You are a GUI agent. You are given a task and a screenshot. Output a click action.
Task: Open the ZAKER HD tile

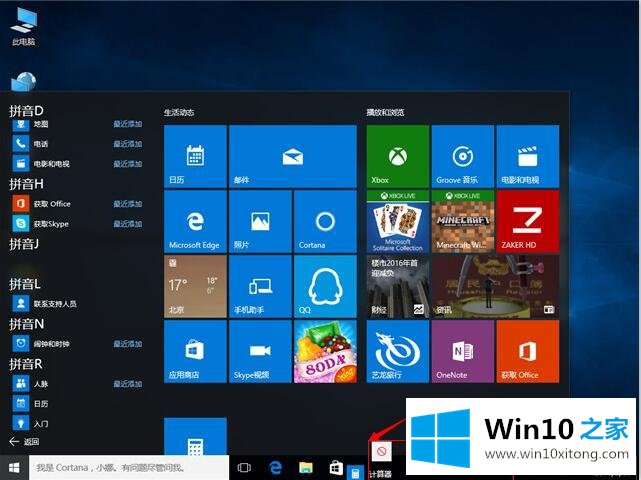click(x=528, y=221)
